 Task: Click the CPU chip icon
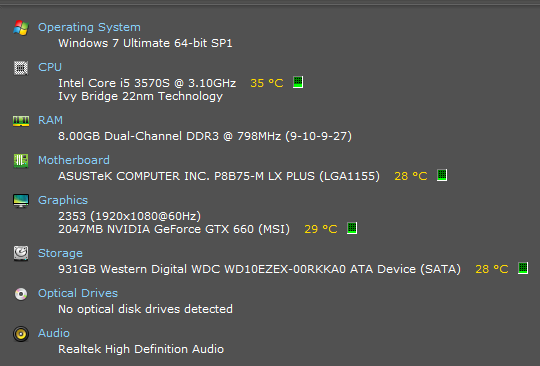21,68
